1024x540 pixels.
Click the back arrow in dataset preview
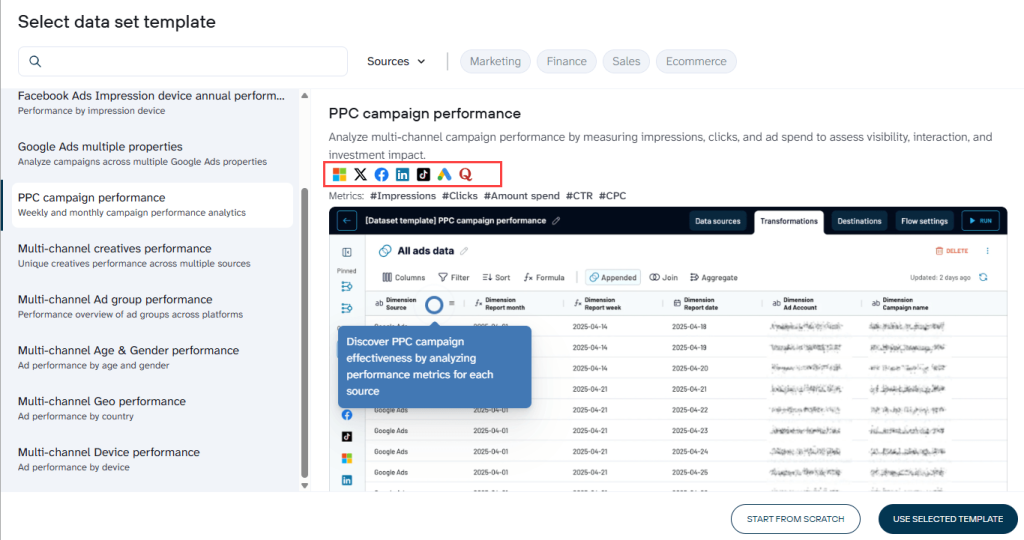[347, 221]
